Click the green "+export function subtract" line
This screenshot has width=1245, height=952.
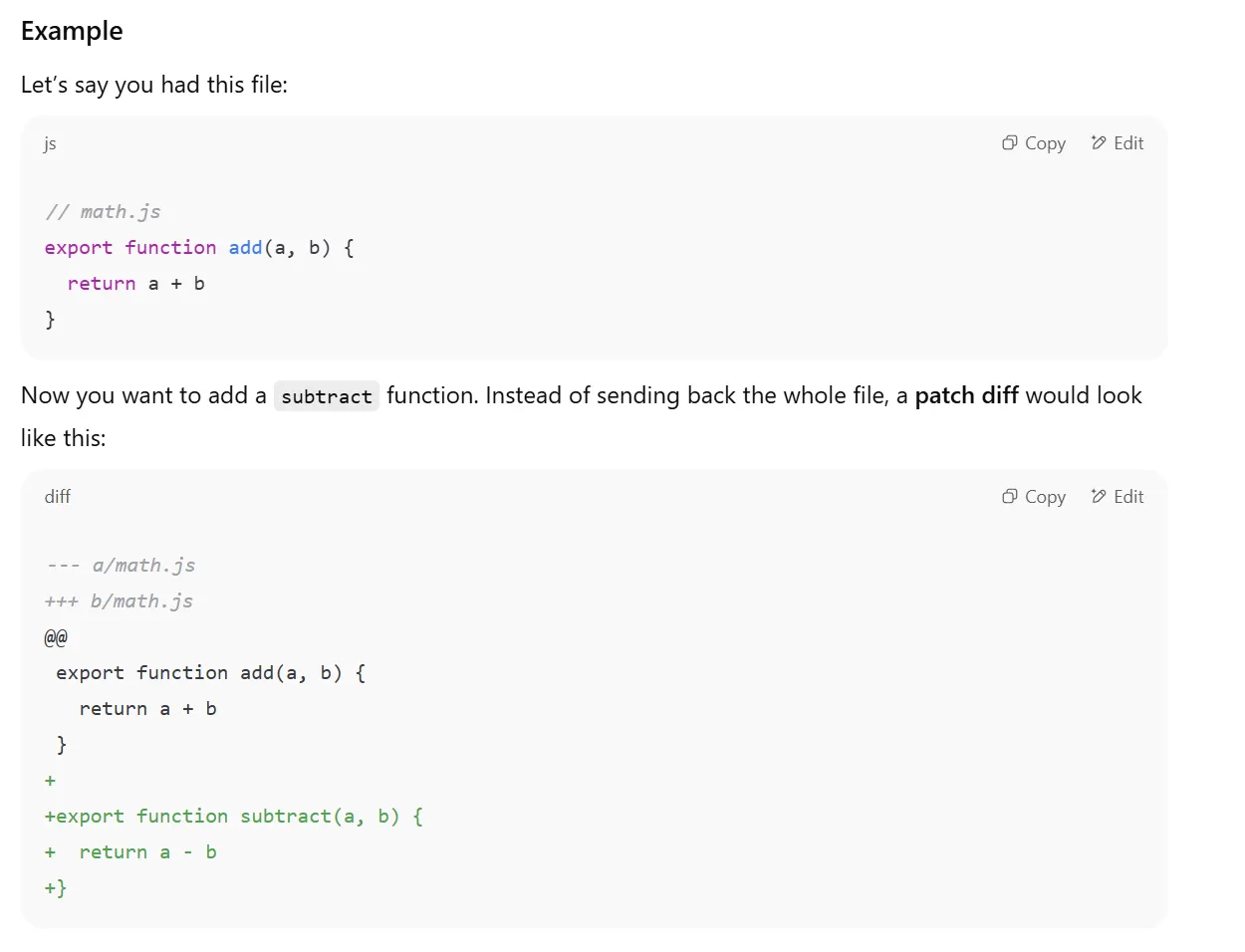pos(234,817)
